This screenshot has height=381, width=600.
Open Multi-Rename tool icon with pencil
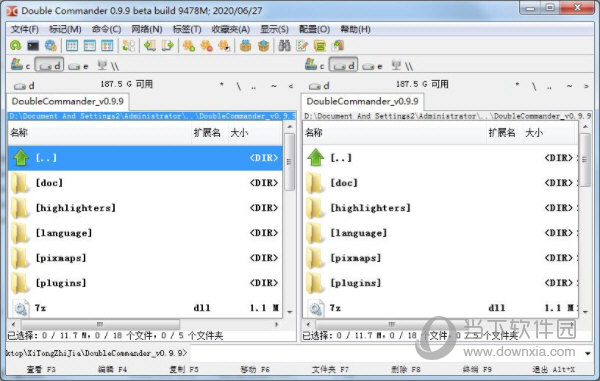point(302,46)
